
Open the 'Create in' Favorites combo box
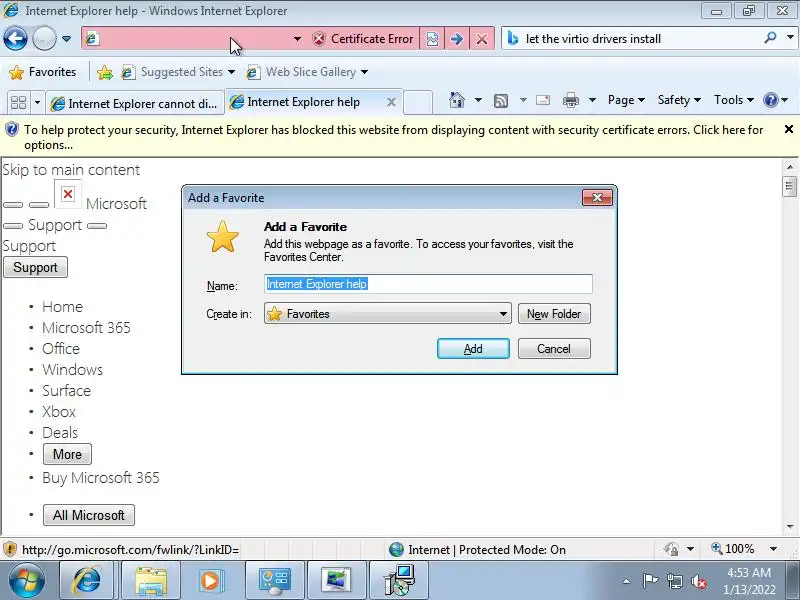click(x=388, y=314)
